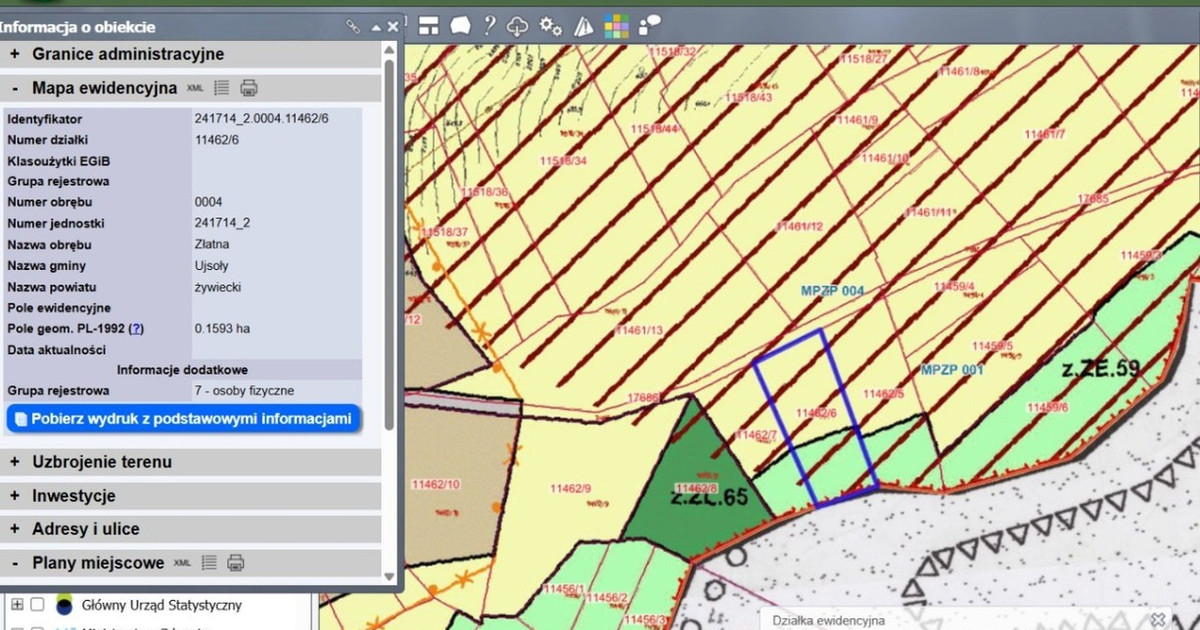
Task: Click the Nazwa gminy value Ujsoły
Action: [212, 266]
